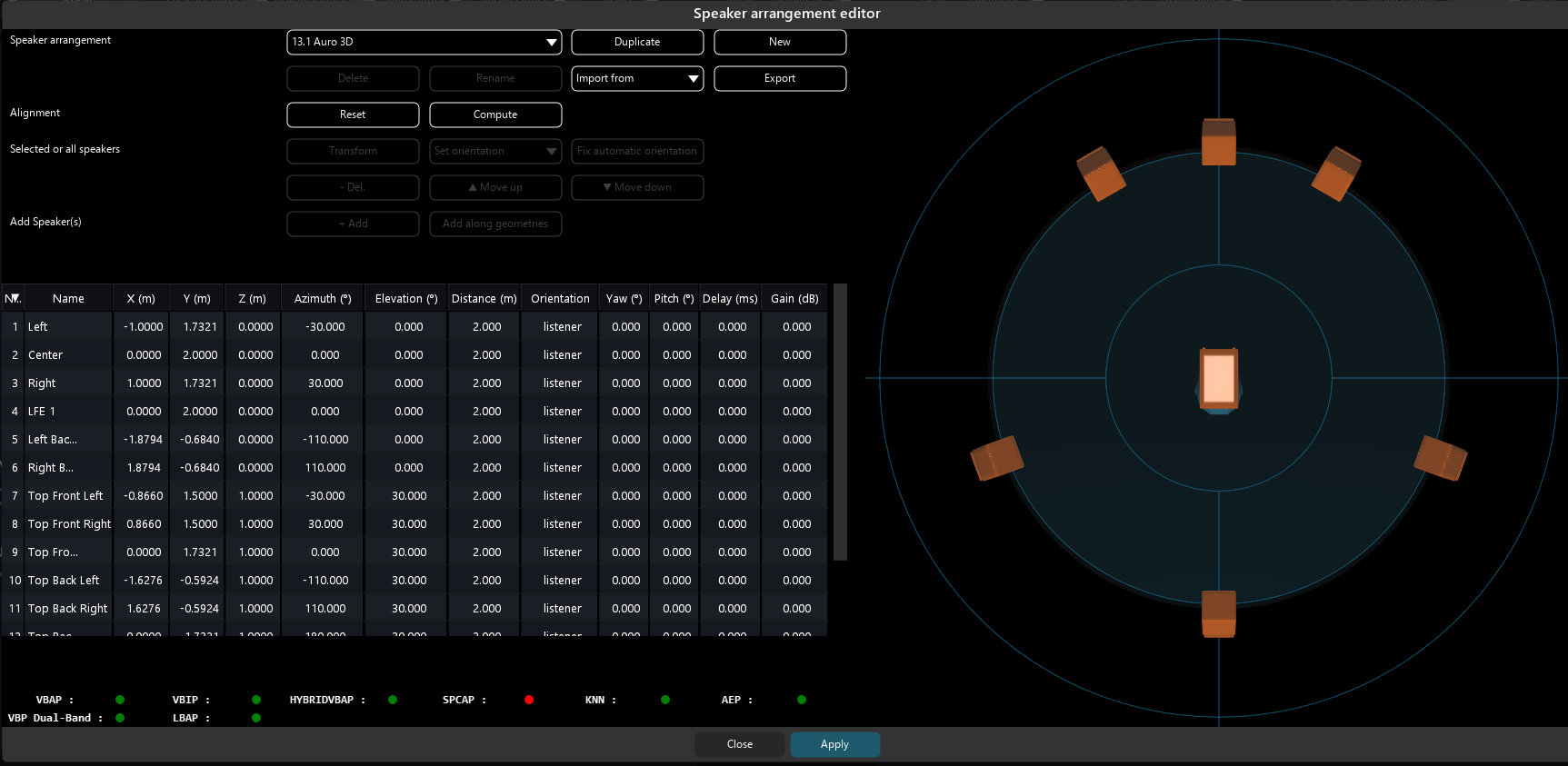Image resolution: width=1568 pixels, height=766 pixels.
Task: Expand the Import from dropdown
Action: click(x=637, y=78)
